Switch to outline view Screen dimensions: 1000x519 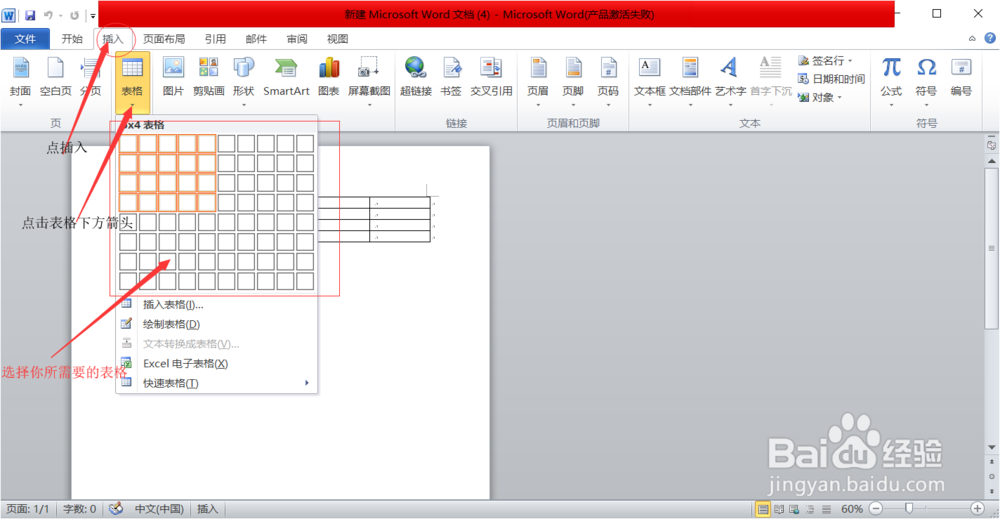pyautogui.click(x=810, y=509)
